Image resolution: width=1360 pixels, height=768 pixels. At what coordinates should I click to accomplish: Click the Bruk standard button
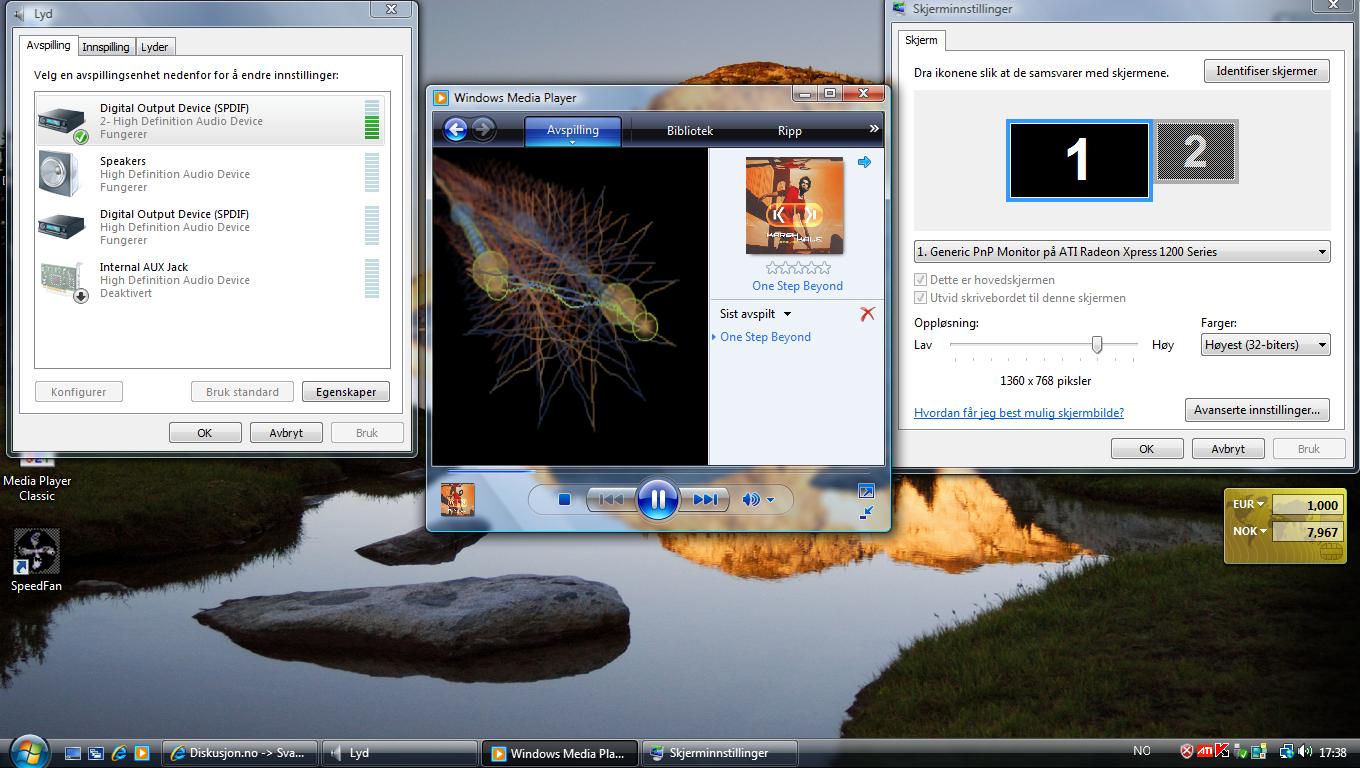(242, 392)
